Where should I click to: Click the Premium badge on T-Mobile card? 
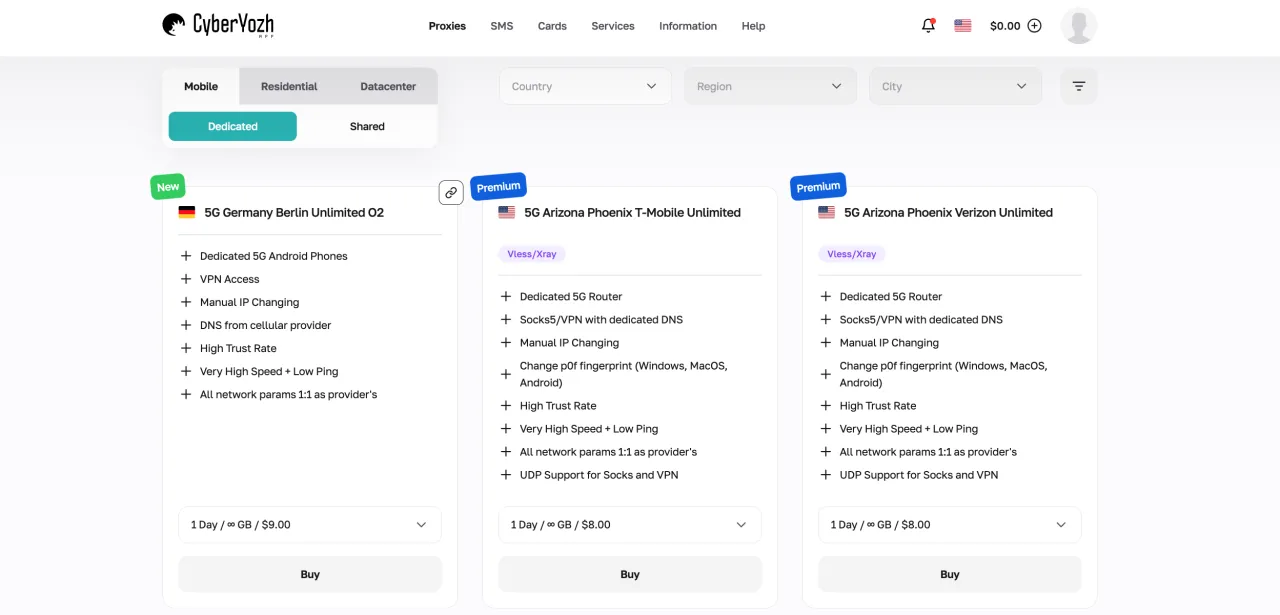pos(498,187)
